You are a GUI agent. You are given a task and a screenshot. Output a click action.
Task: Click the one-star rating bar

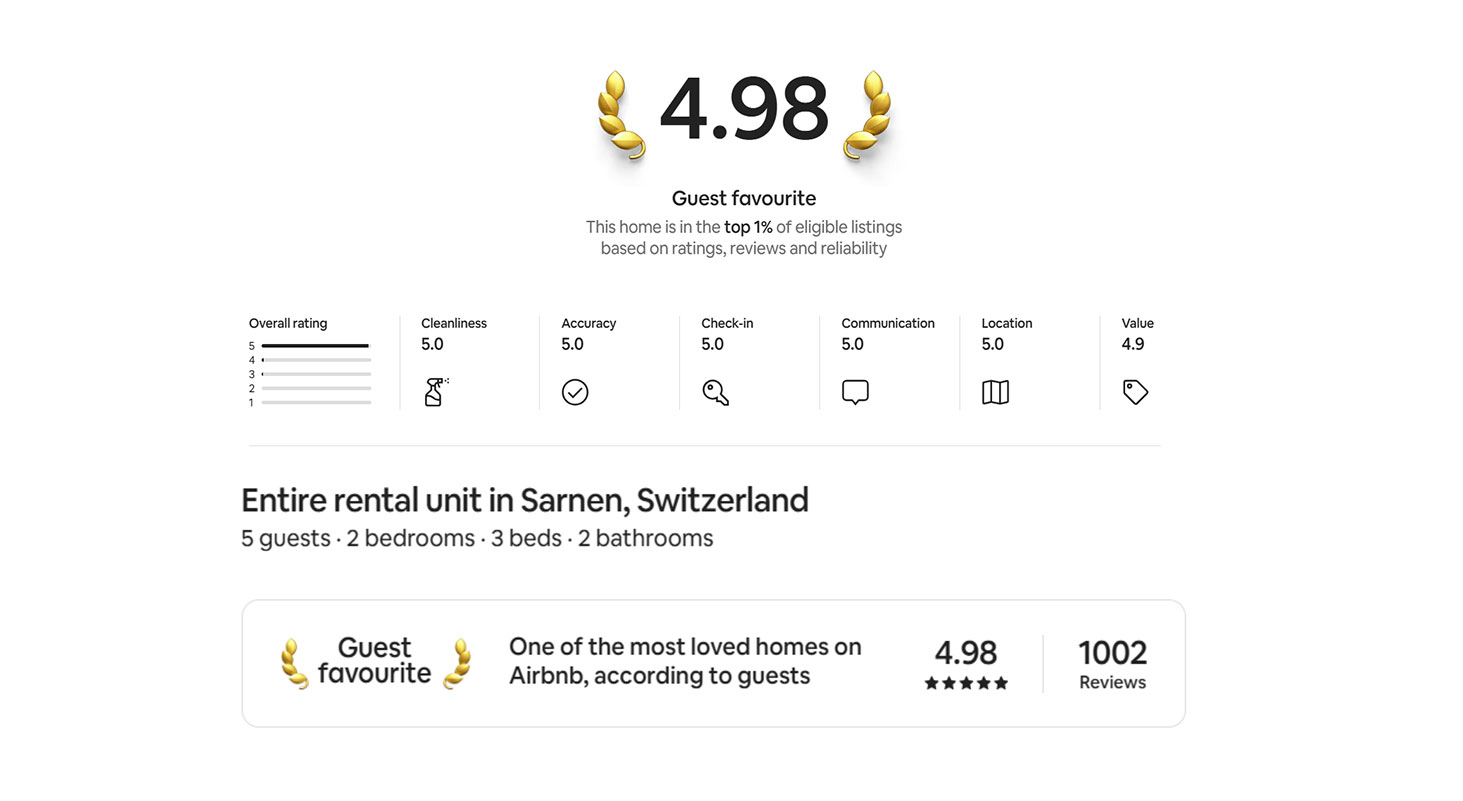[316, 402]
